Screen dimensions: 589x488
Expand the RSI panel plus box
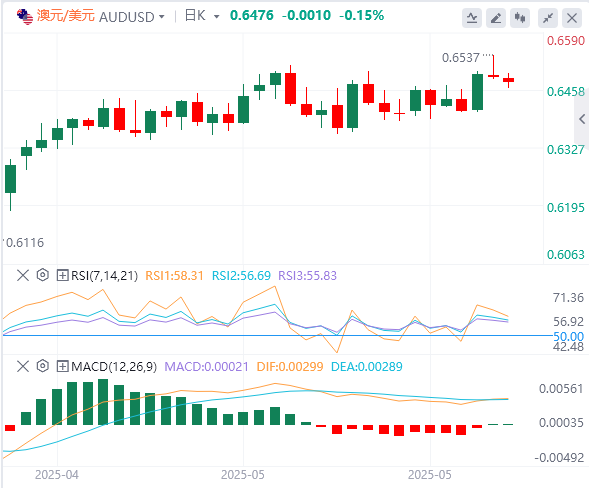click(x=62, y=275)
